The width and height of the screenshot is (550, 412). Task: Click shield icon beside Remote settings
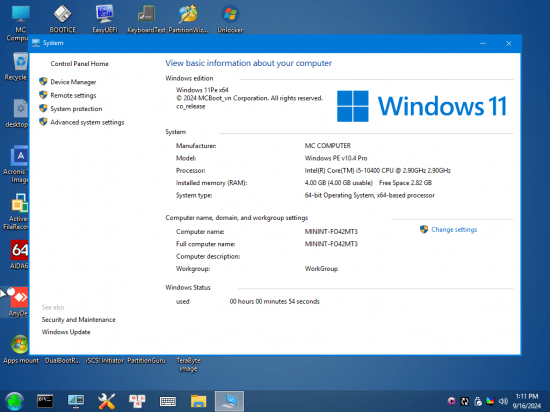pyautogui.click(x=43, y=95)
